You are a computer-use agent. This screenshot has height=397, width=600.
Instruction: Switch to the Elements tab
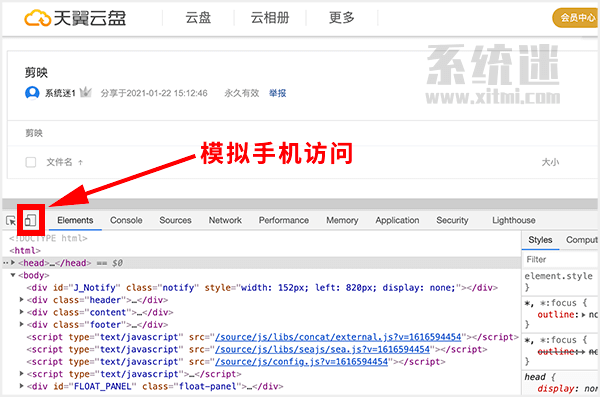coord(75,220)
